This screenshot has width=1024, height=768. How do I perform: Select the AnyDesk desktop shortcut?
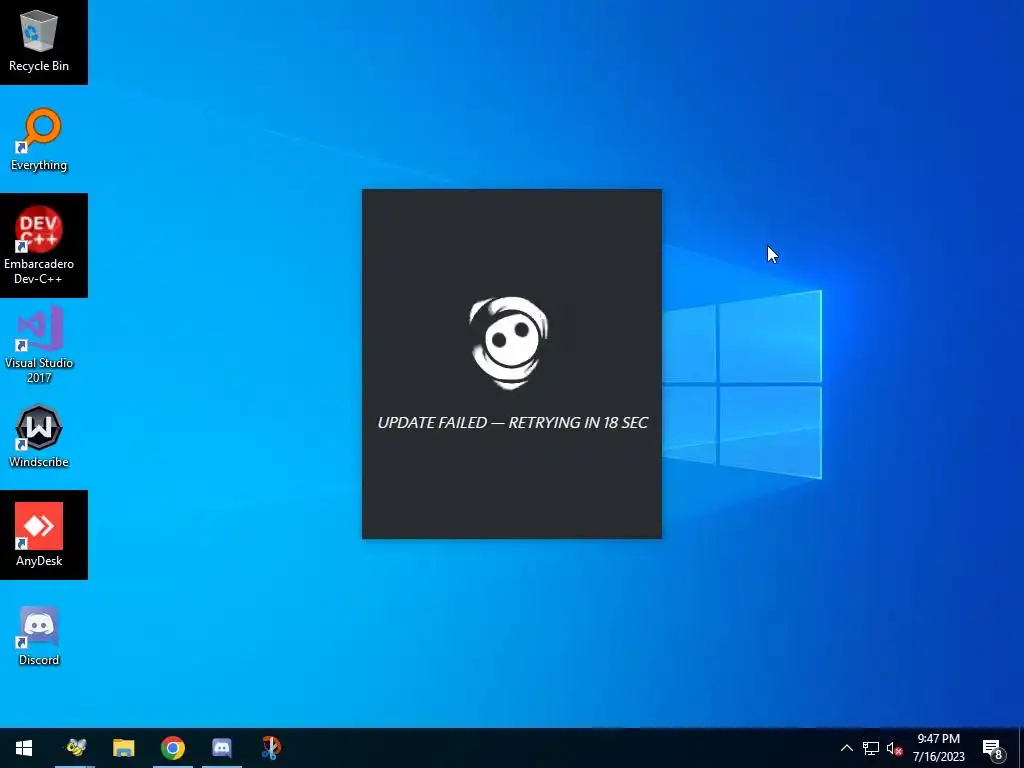point(39,535)
